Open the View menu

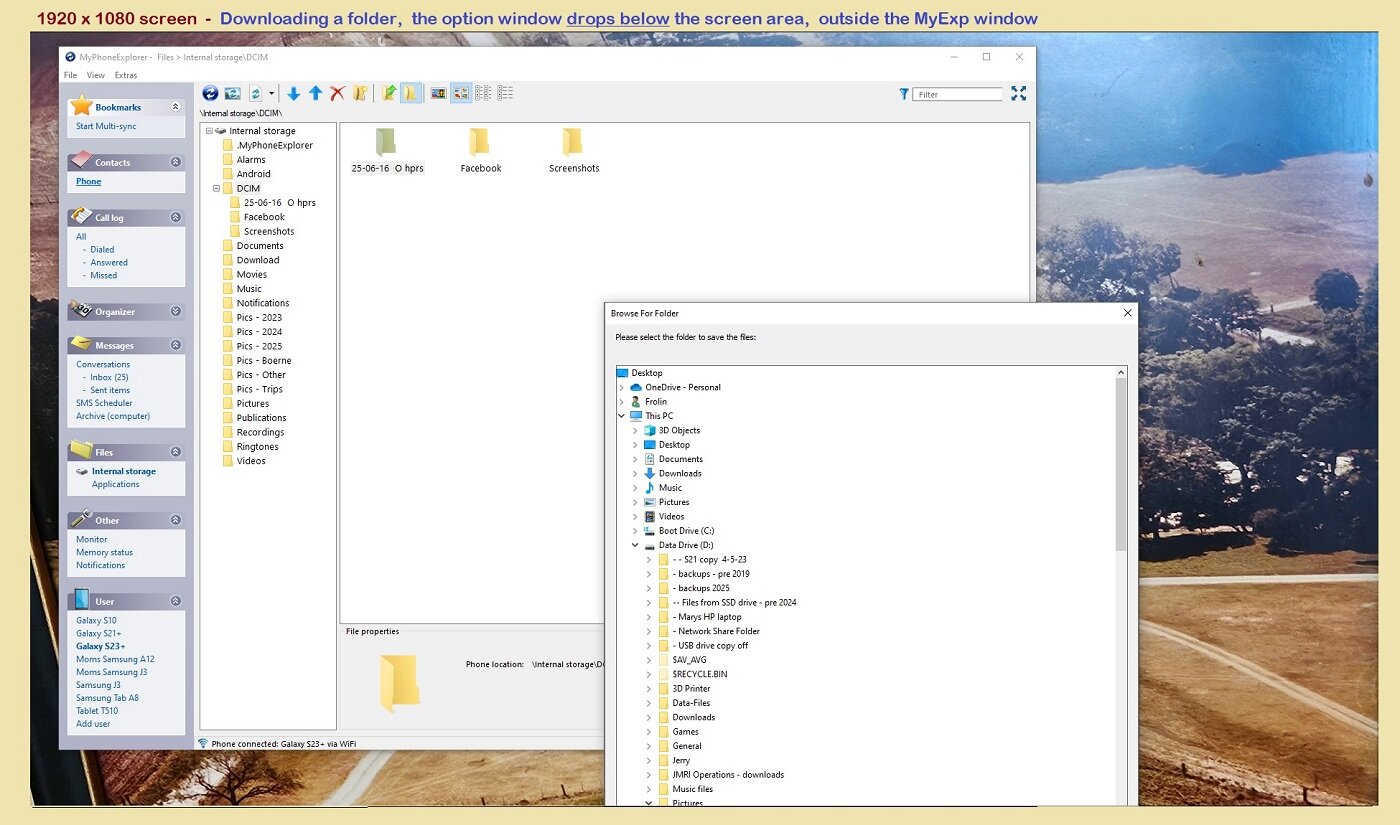(x=96, y=75)
